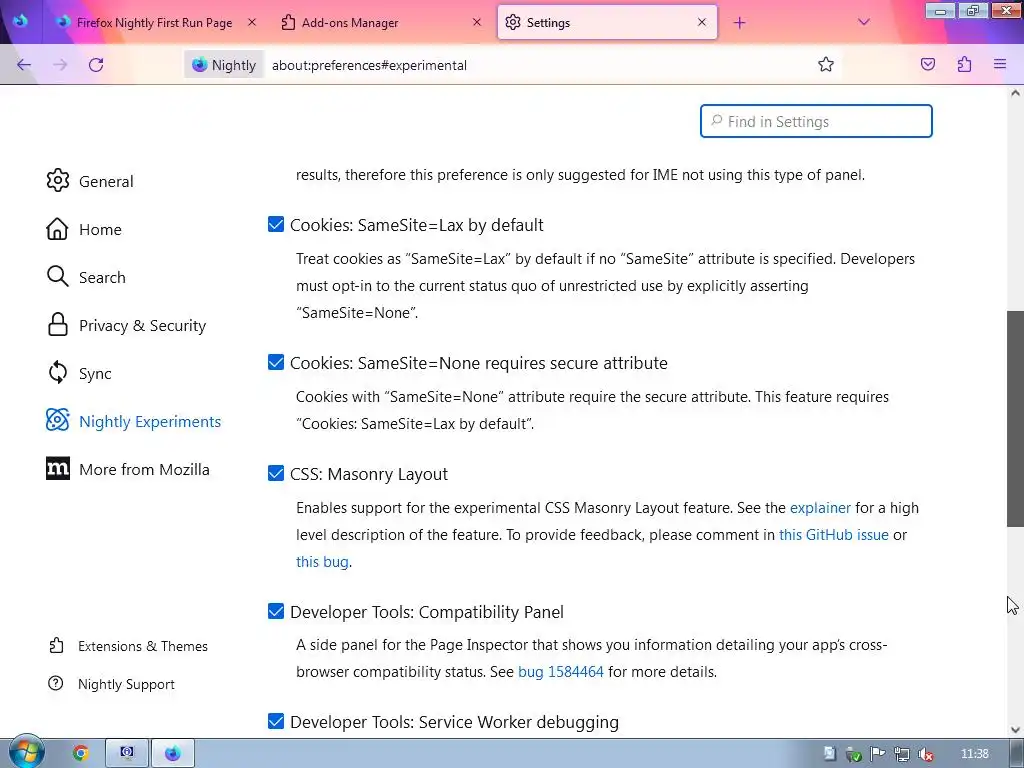This screenshot has width=1024, height=768.
Task: Click the General gear icon in sidebar
Action: [57, 181]
